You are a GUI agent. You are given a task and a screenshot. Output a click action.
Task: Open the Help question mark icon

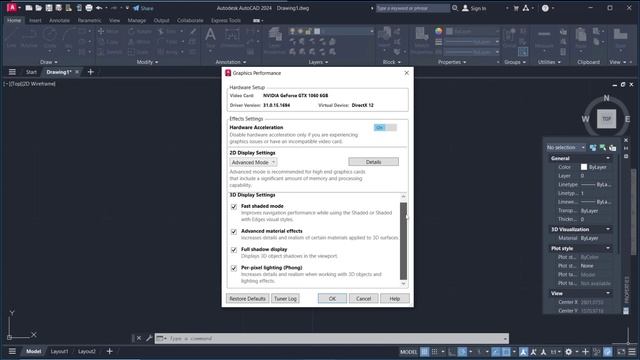pos(545,8)
